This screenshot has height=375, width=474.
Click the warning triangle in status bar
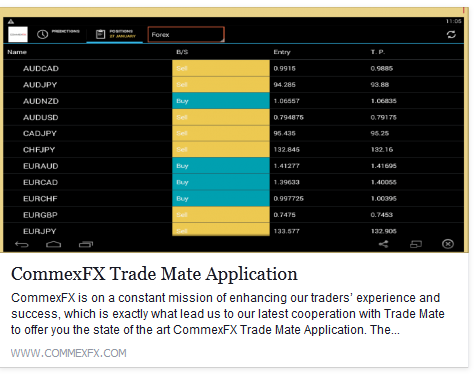[11, 22]
